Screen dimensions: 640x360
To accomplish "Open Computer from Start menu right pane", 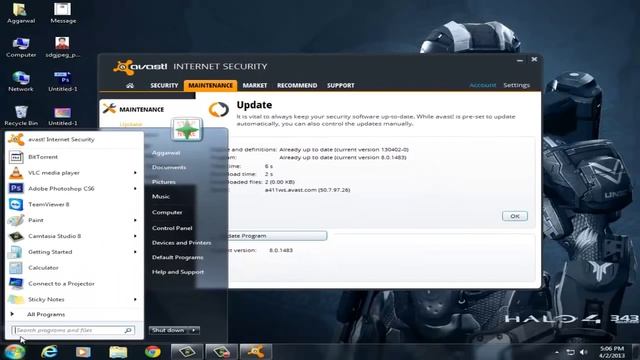I will pyautogui.click(x=167, y=213).
